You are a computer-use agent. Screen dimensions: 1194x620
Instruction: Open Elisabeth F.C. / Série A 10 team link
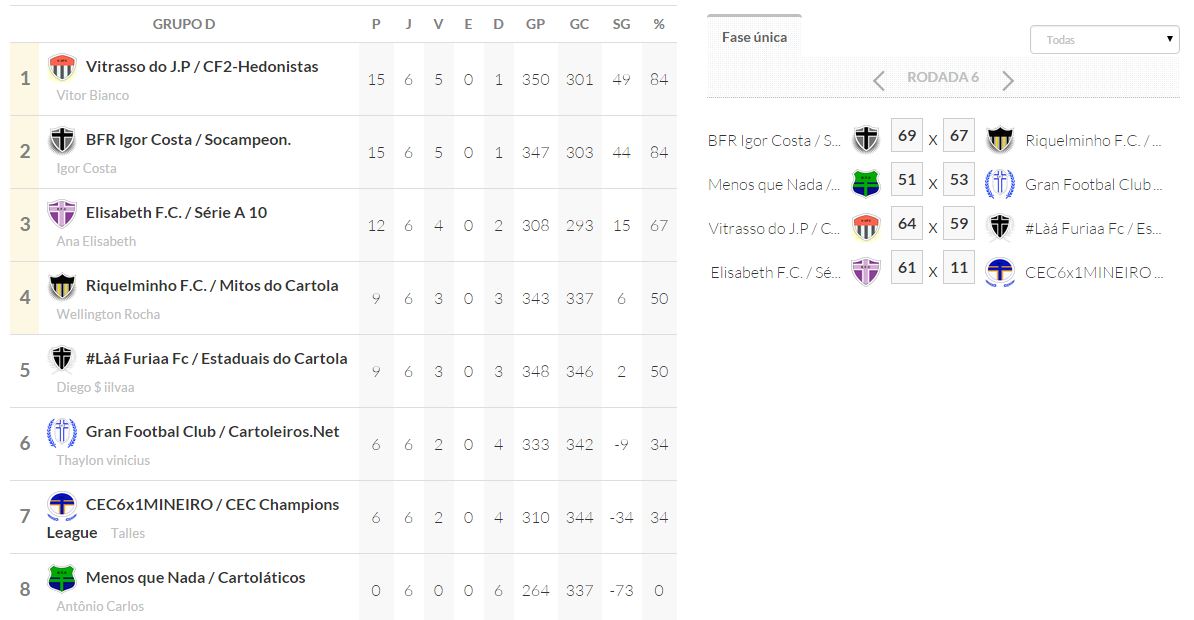176,213
